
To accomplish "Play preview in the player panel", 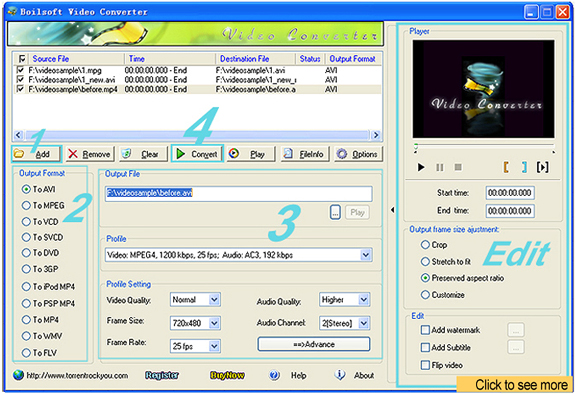I will point(421,167).
